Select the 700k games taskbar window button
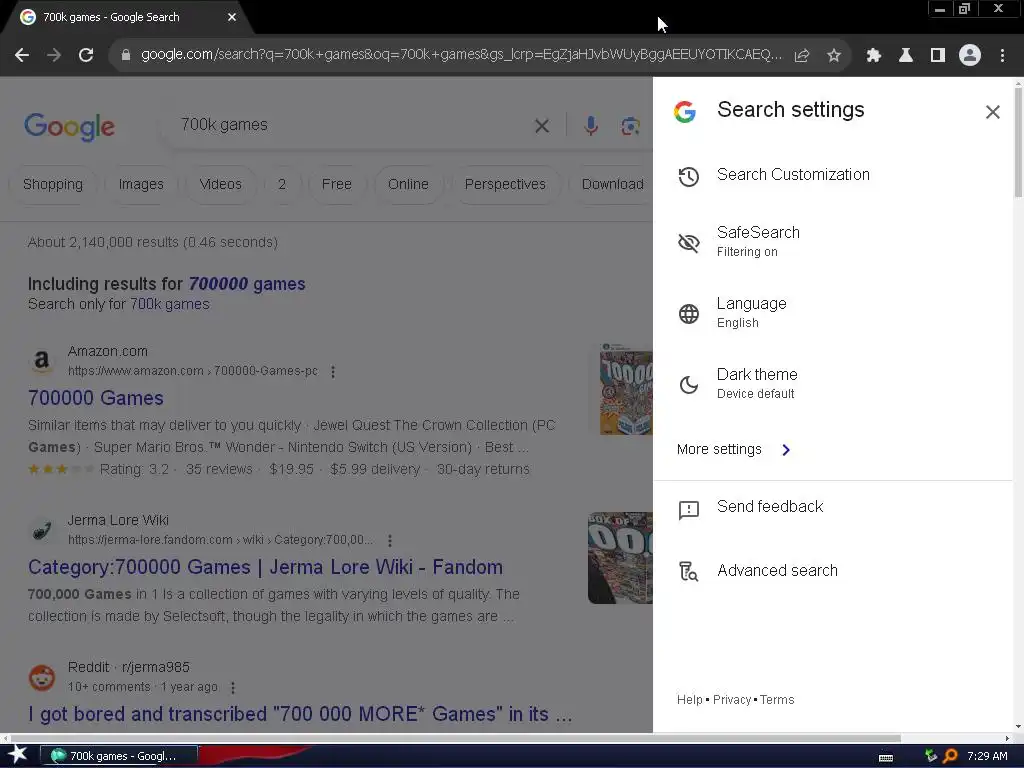This screenshot has height=768, width=1024. [119, 756]
